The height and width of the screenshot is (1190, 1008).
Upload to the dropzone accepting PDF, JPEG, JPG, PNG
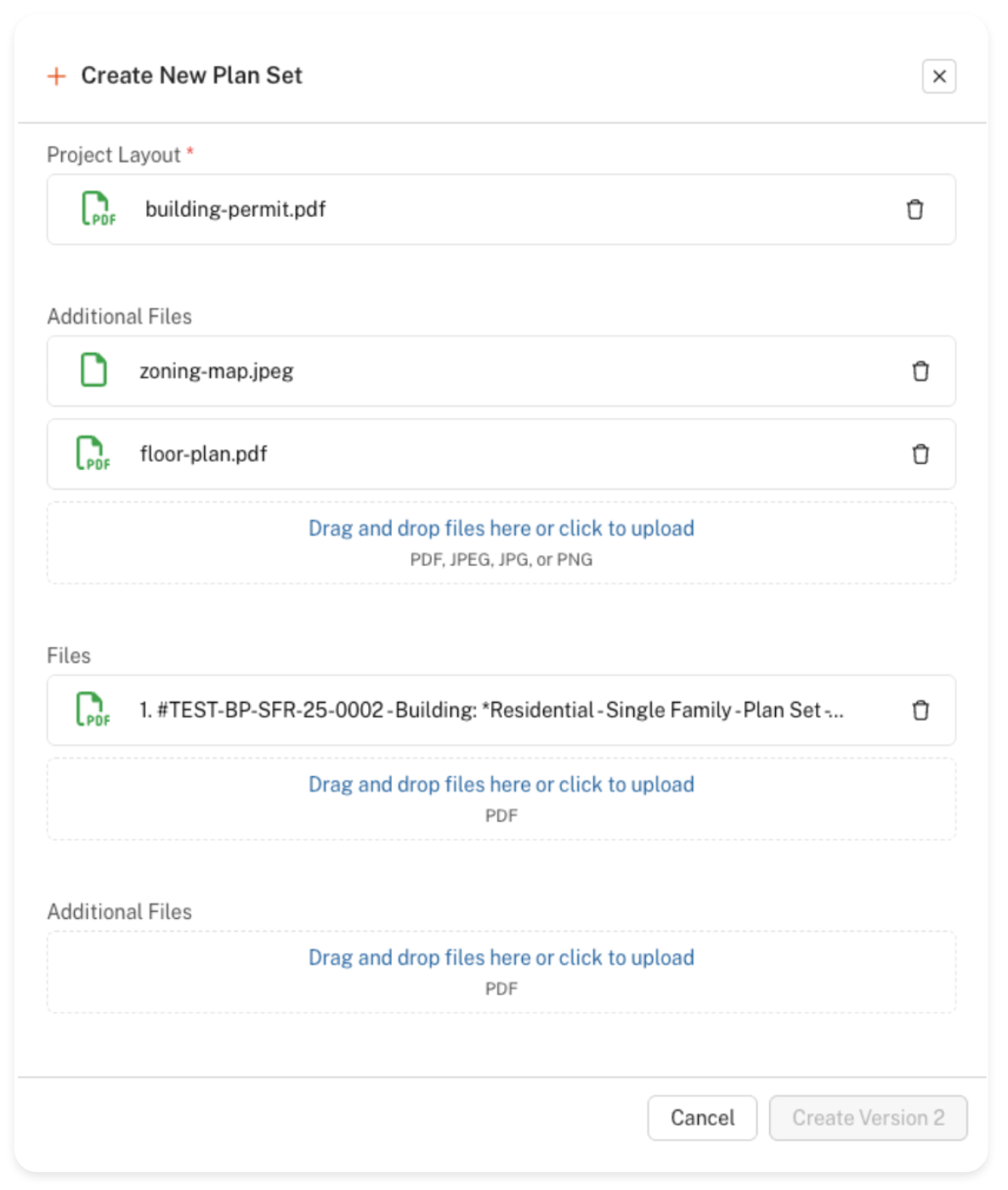(x=501, y=542)
